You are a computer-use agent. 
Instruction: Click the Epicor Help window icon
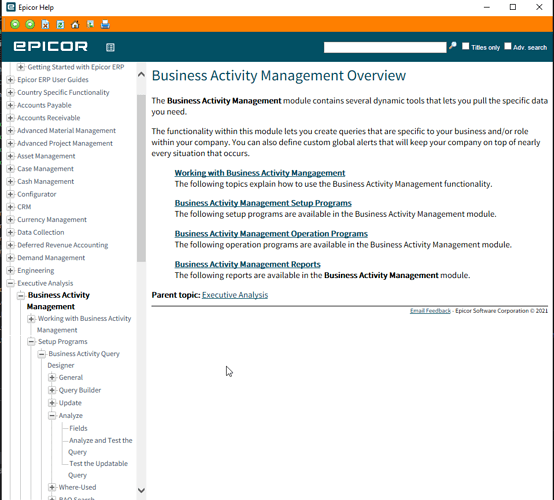[11, 7]
